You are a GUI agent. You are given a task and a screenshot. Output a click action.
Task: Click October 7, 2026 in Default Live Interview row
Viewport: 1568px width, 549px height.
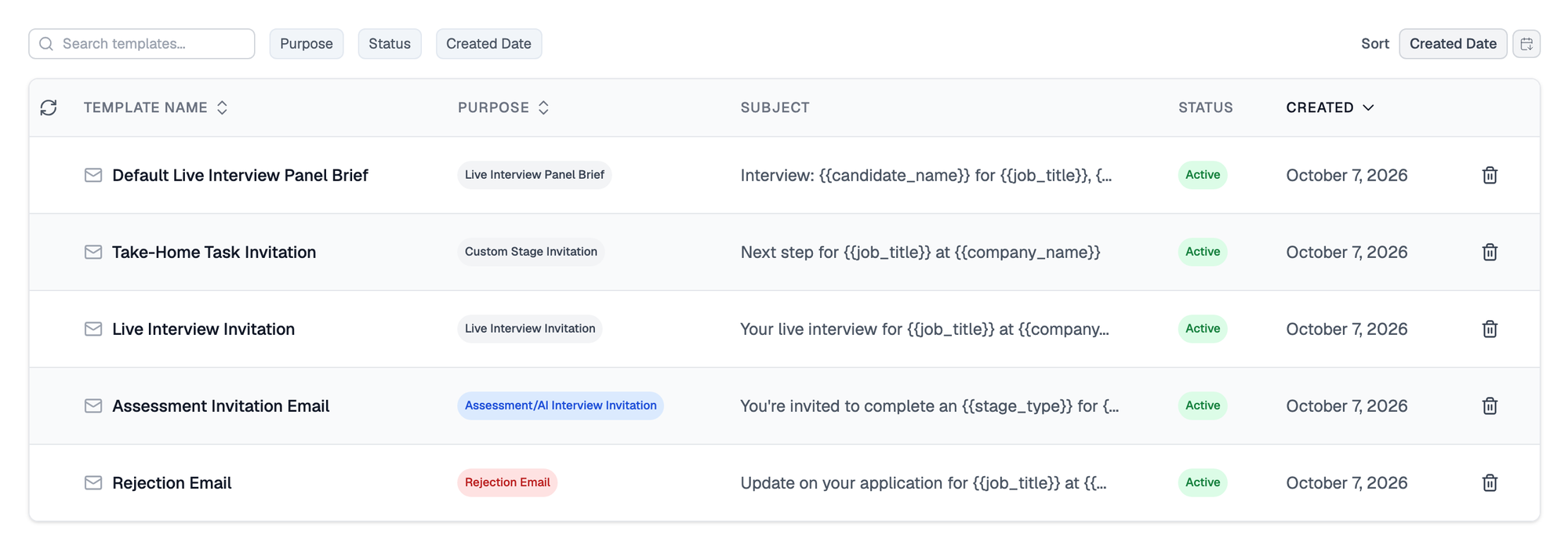point(1346,175)
